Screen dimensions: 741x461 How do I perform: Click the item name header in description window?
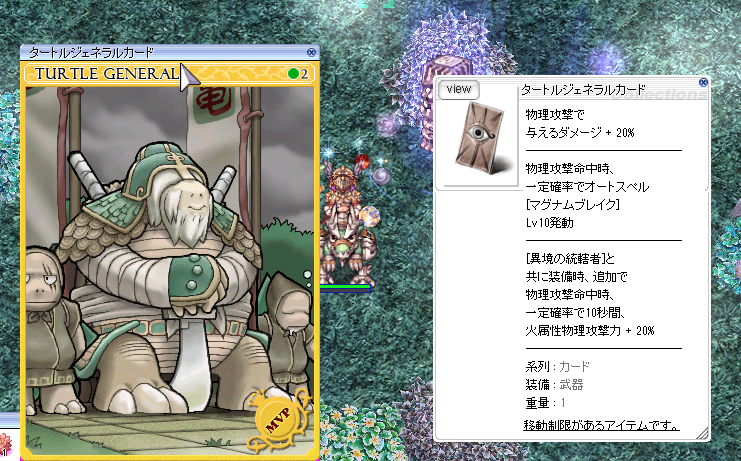pyautogui.click(x=583, y=89)
